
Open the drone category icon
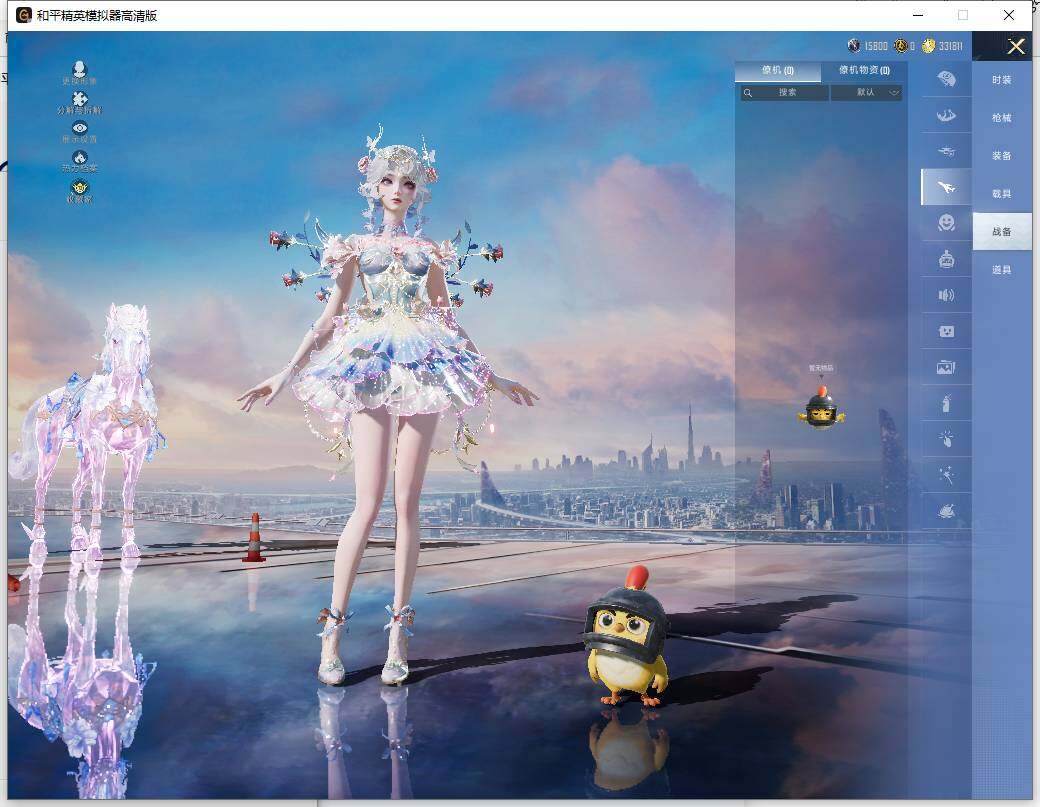(x=946, y=151)
